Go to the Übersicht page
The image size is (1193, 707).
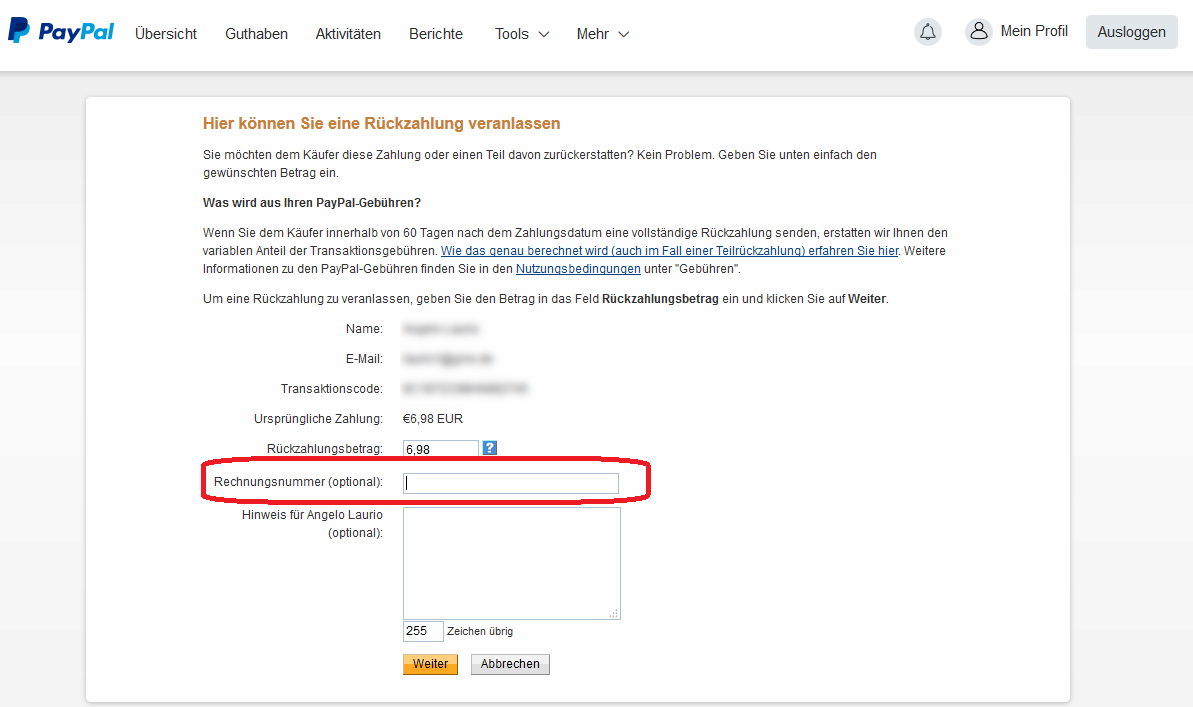(166, 34)
